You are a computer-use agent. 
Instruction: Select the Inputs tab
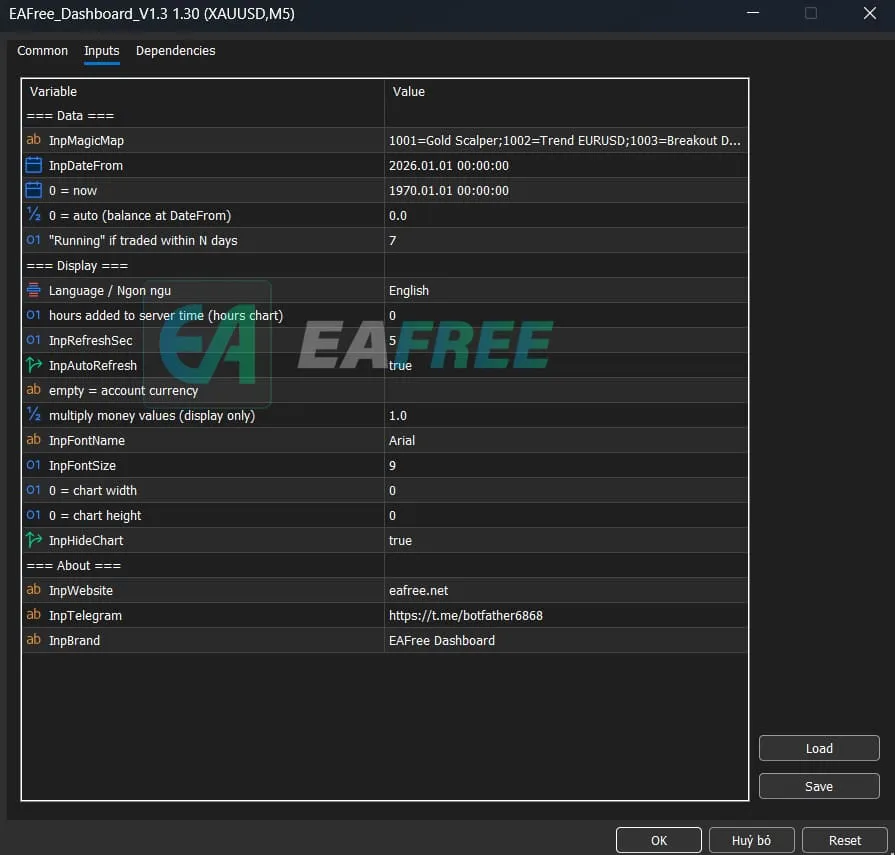102,51
